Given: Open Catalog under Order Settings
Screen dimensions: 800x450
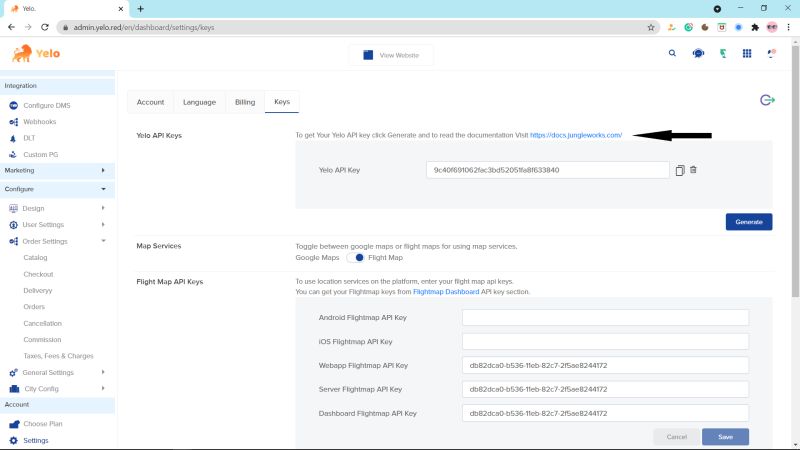Looking at the screenshot, I should point(35,258).
